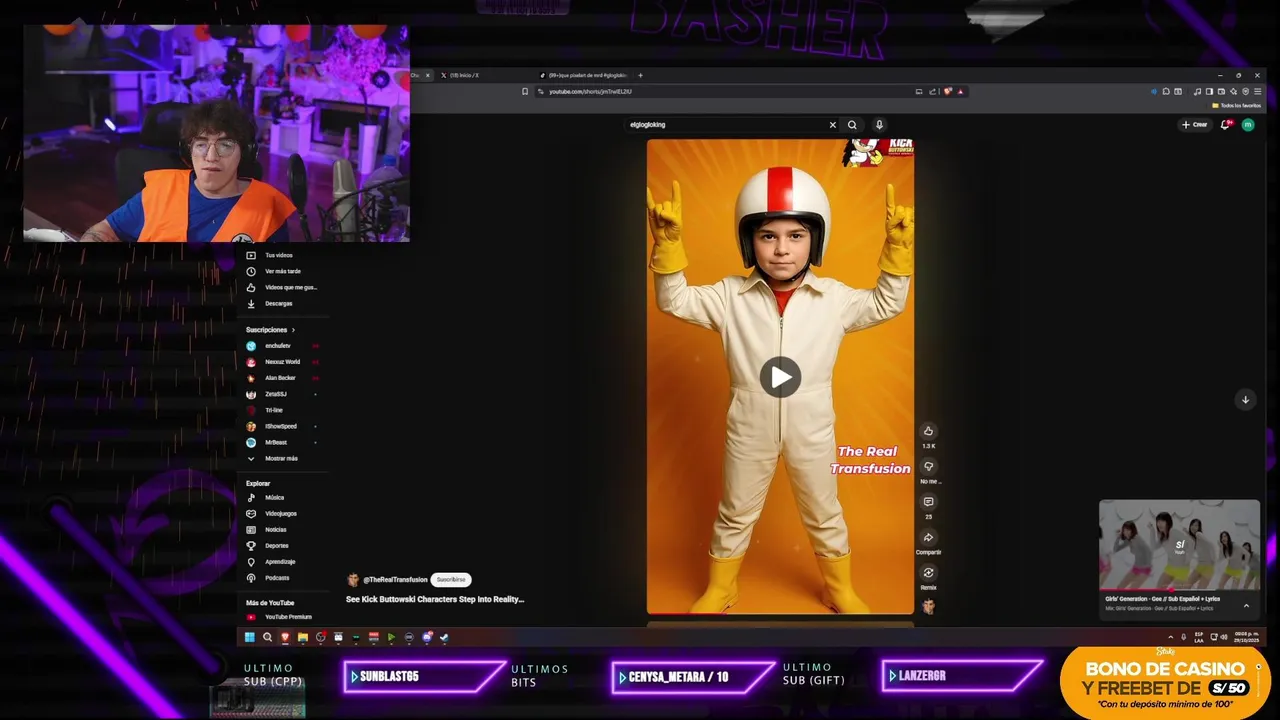Click Girls' Generation miniplayer thumbnail
The height and width of the screenshot is (720, 1280).
1179,546
